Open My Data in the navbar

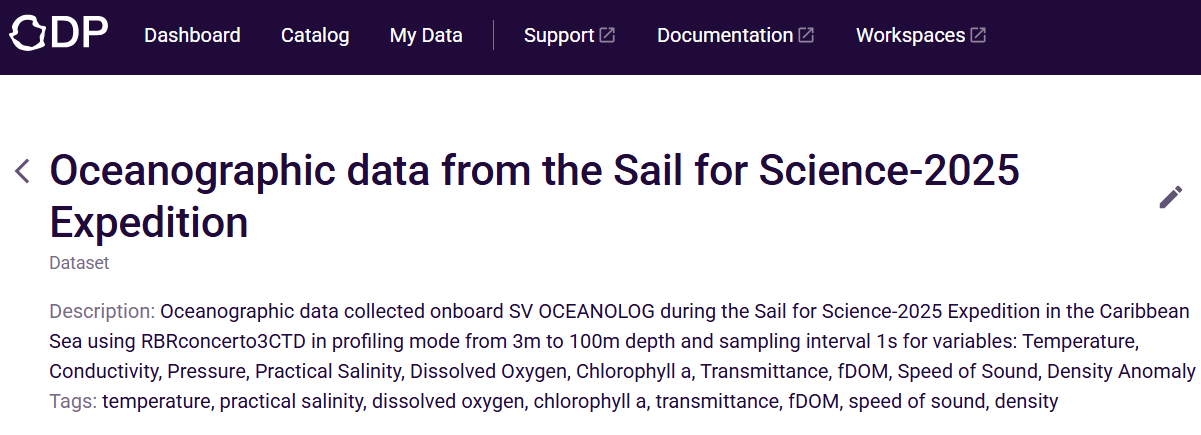[426, 35]
